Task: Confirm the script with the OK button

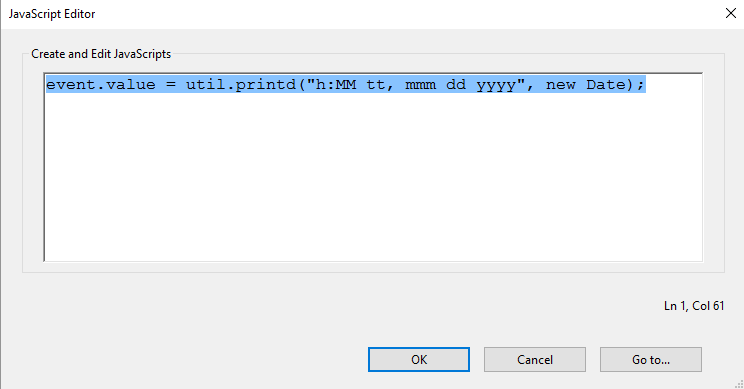Action: [x=418, y=360]
